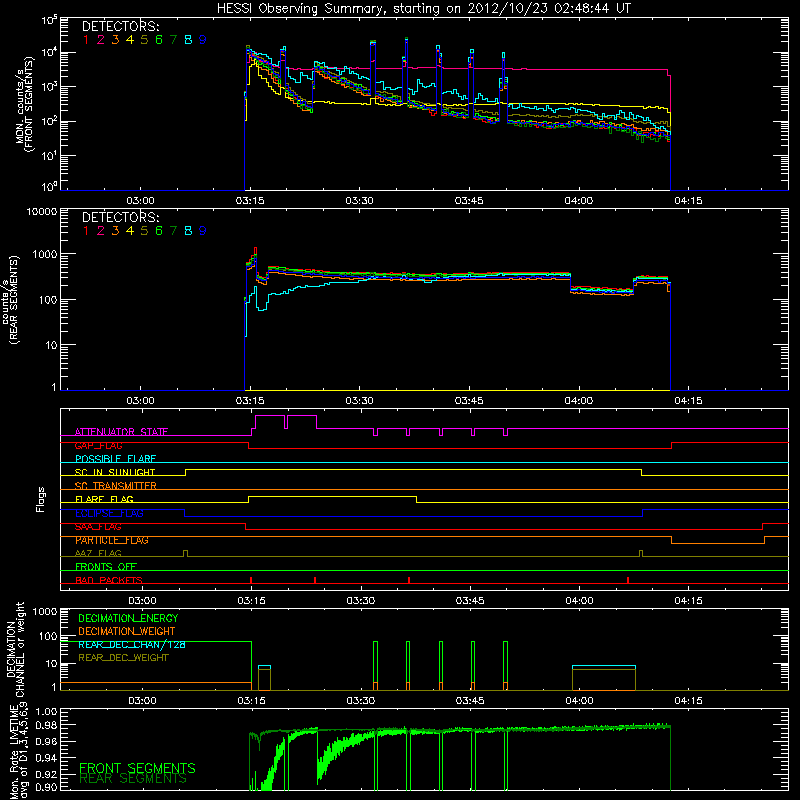Click the SC_TRANSMITTER flag label
Screen dimensions: 800x800
[x=116, y=486]
